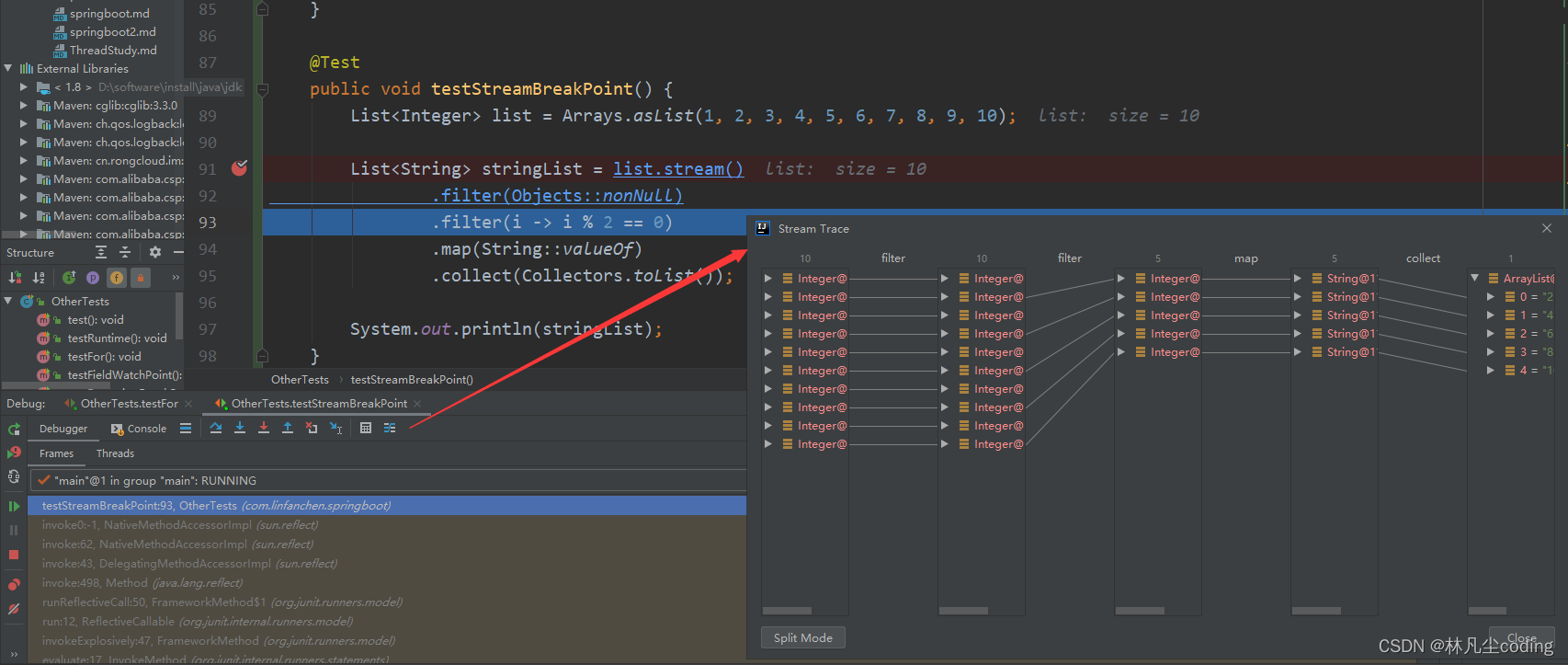Select testRuntime(): void in Structure
Image resolution: width=1568 pixels, height=665 pixels.
(x=117, y=338)
